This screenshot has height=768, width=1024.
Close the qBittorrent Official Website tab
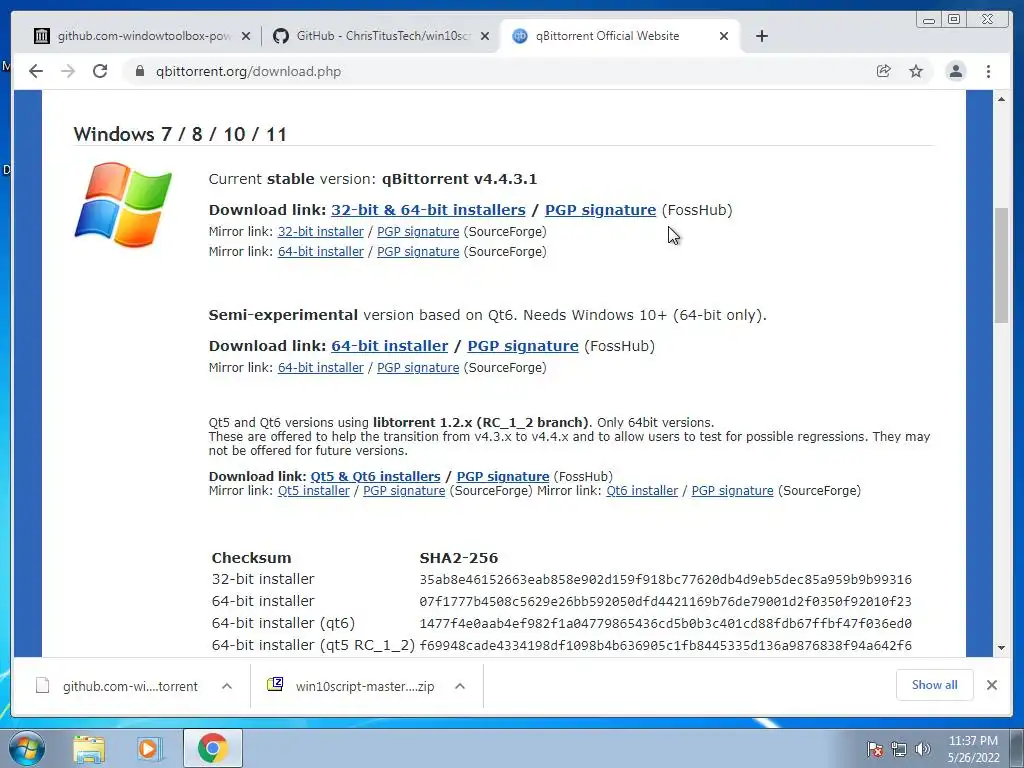click(724, 36)
